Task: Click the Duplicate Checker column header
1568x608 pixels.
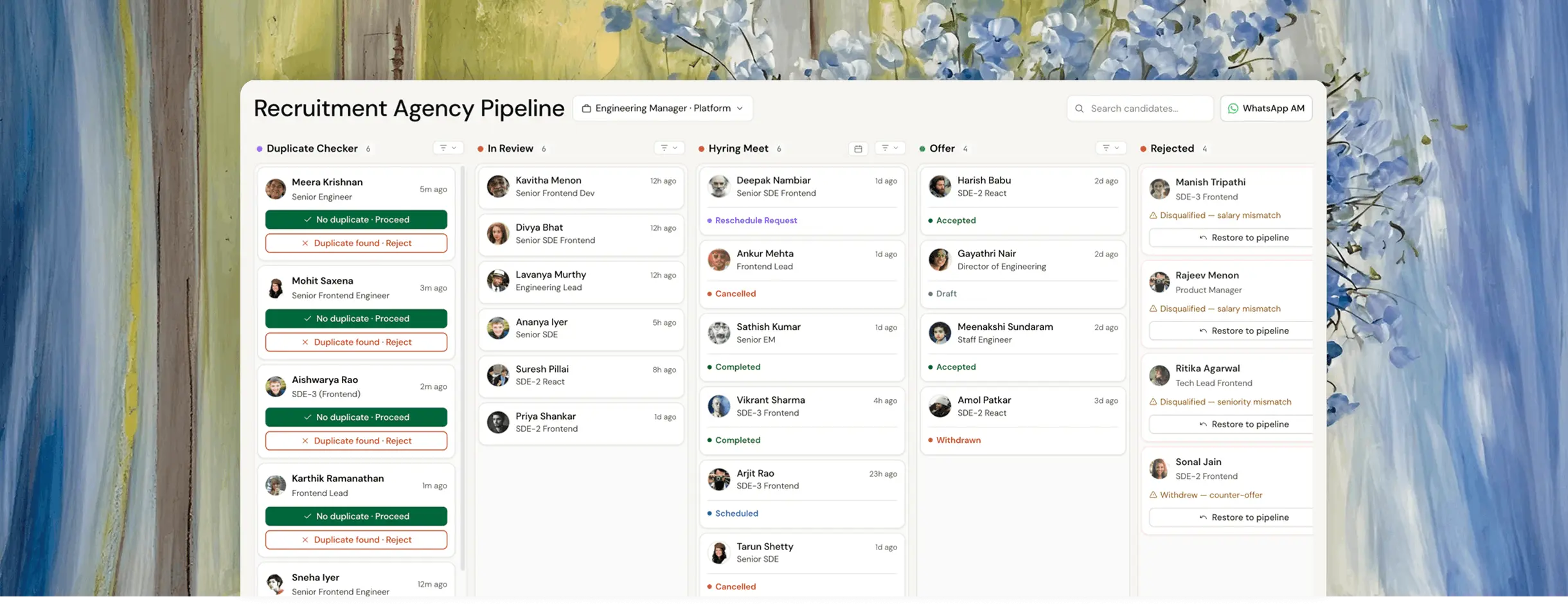Action: [x=312, y=148]
